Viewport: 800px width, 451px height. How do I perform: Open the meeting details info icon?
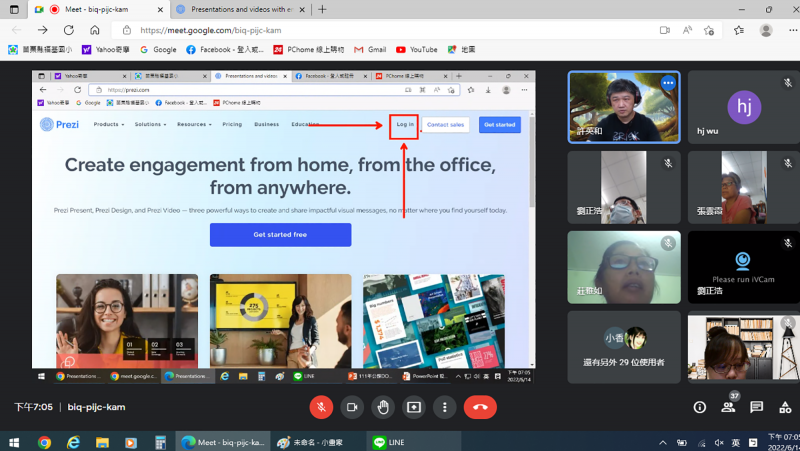pos(700,407)
